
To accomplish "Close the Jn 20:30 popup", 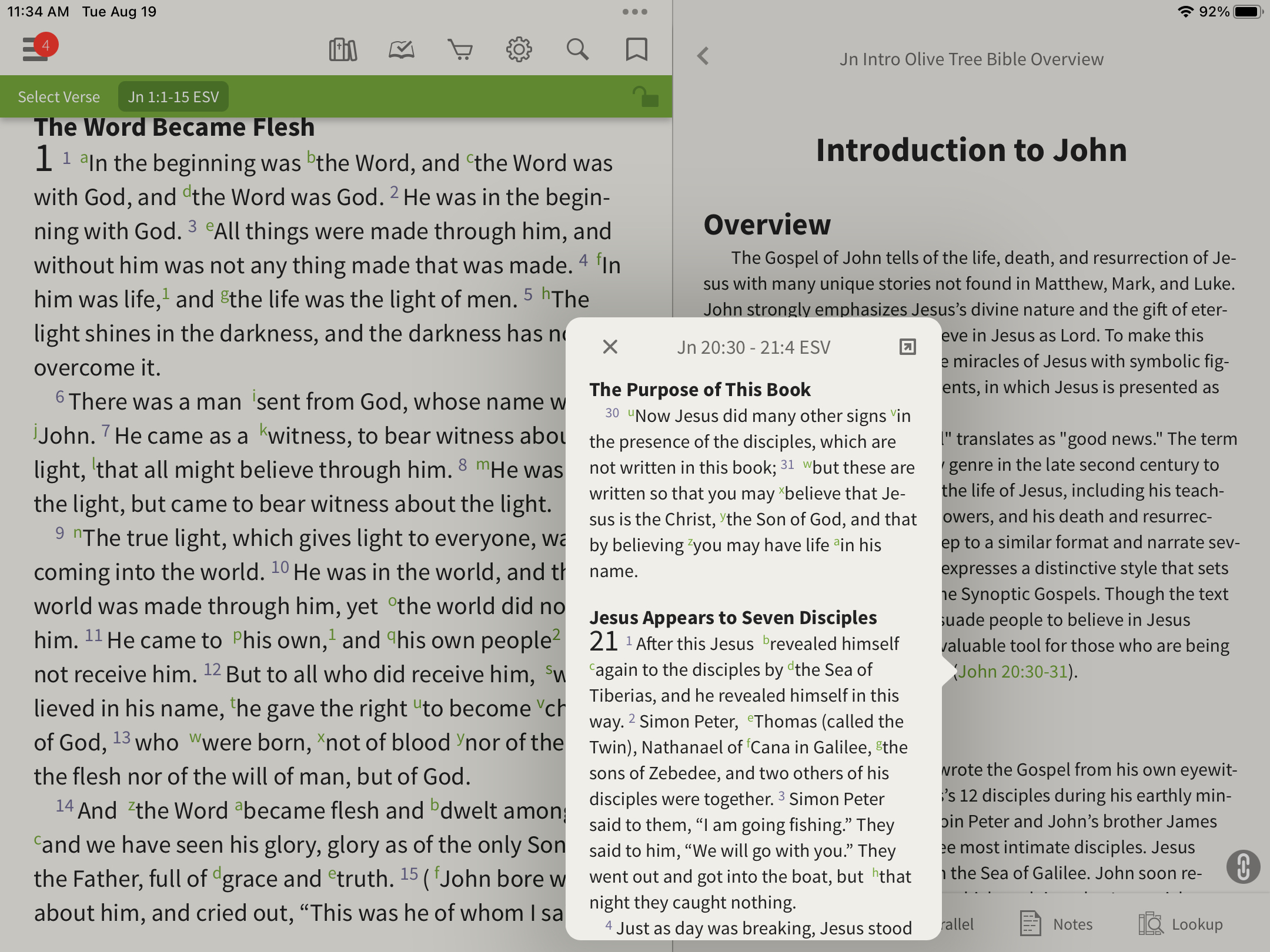I will coord(610,347).
